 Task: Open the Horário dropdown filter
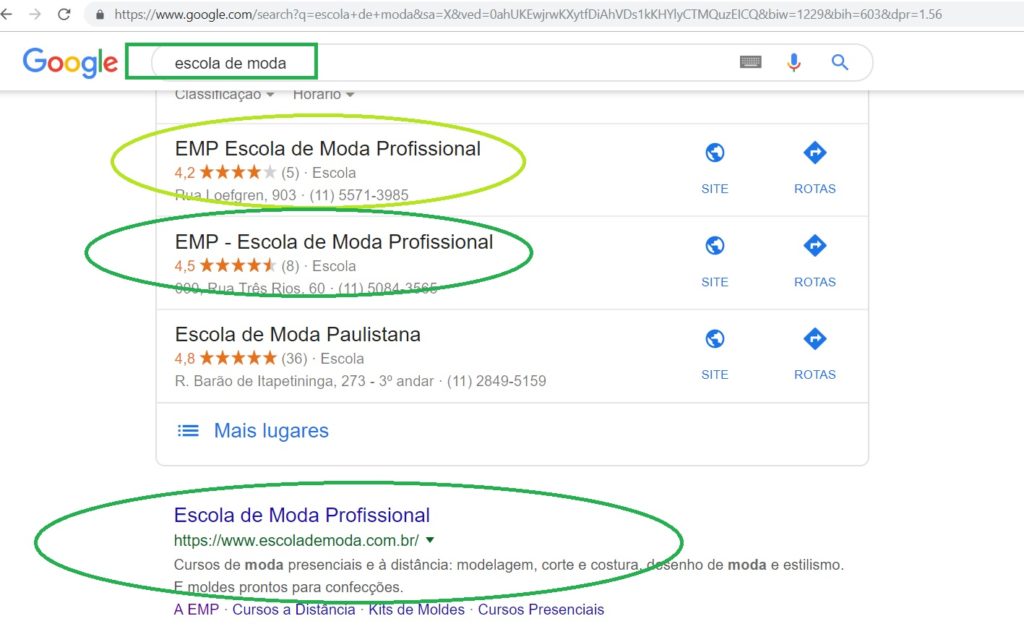(x=323, y=94)
